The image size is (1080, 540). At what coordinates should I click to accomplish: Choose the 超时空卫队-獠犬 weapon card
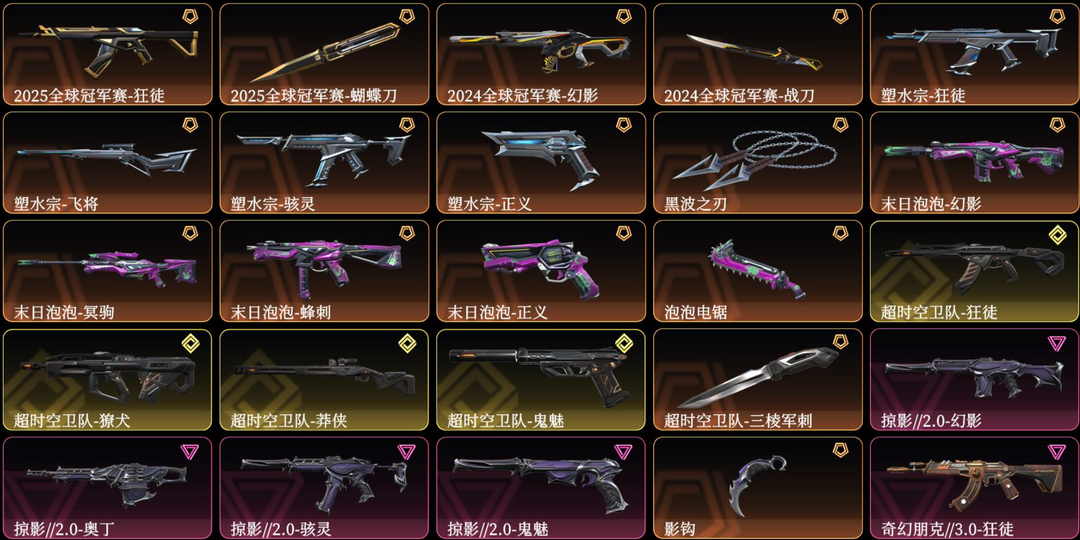tap(107, 379)
